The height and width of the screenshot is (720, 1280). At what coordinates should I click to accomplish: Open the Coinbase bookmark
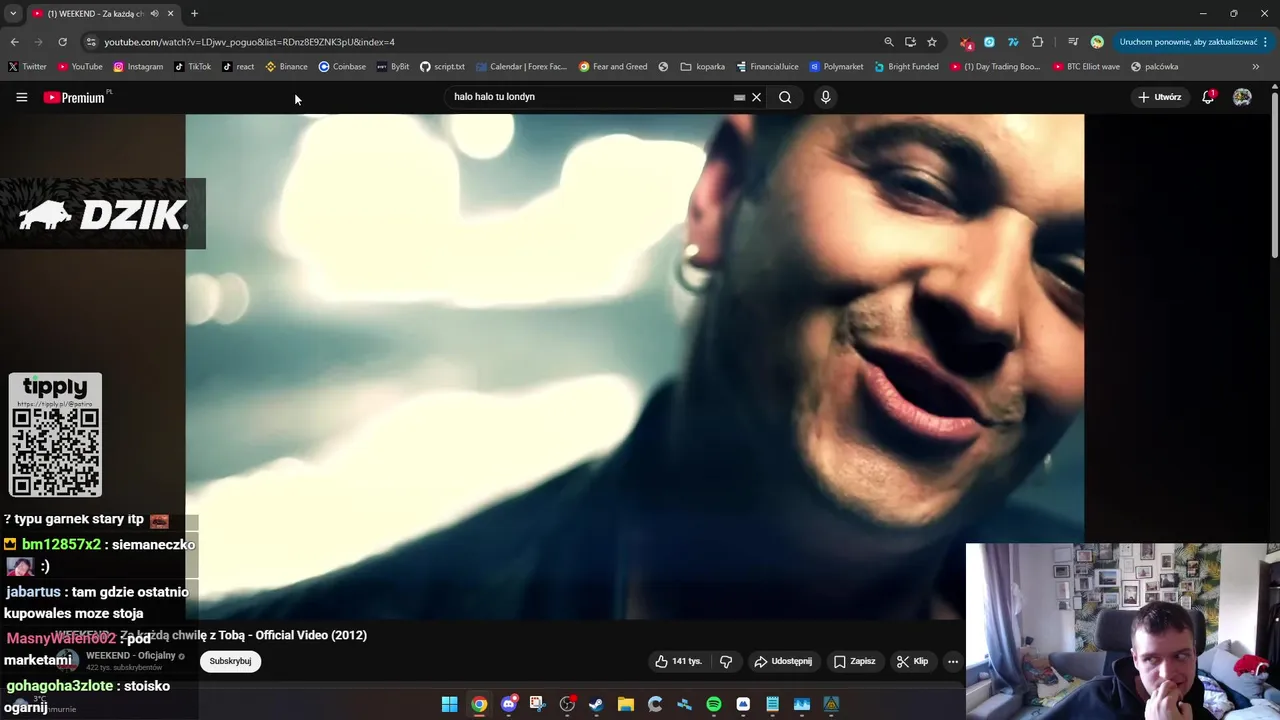tap(342, 67)
